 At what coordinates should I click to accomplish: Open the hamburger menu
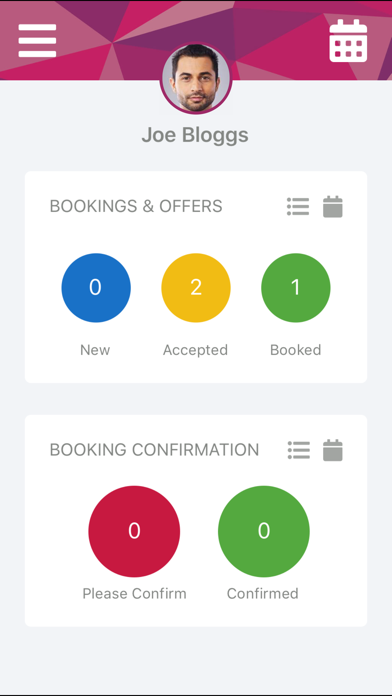(x=37, y=40)
